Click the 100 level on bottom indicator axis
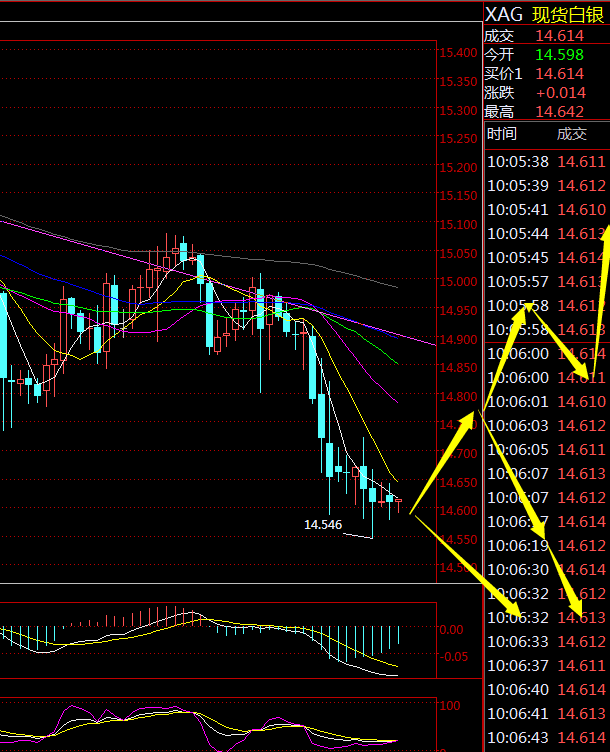This screenshot has width=610, height=752. pyautogui.click(x=453, y=703)
